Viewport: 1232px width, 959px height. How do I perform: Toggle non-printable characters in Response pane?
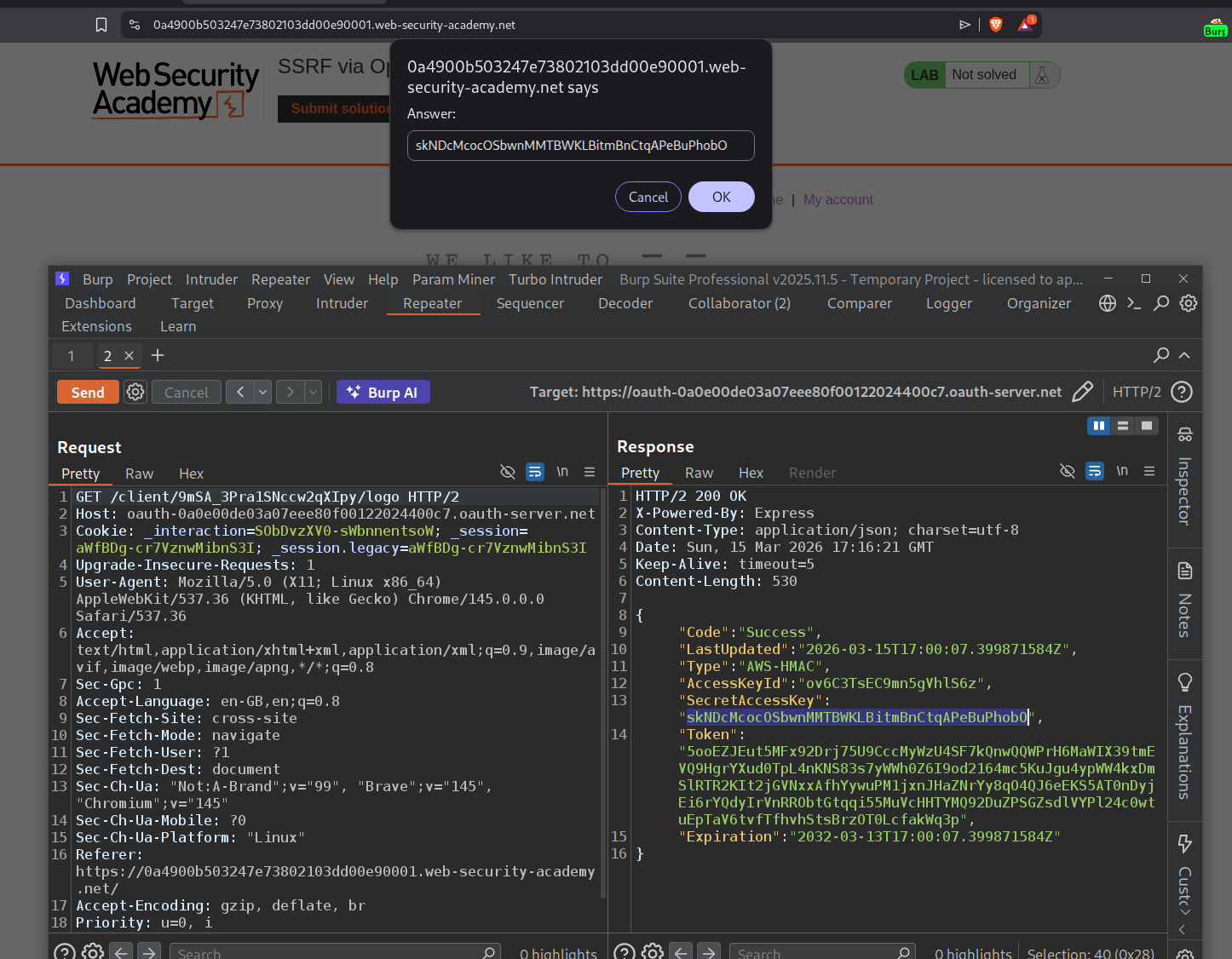pyautogui.click(x=1122, y=471)
